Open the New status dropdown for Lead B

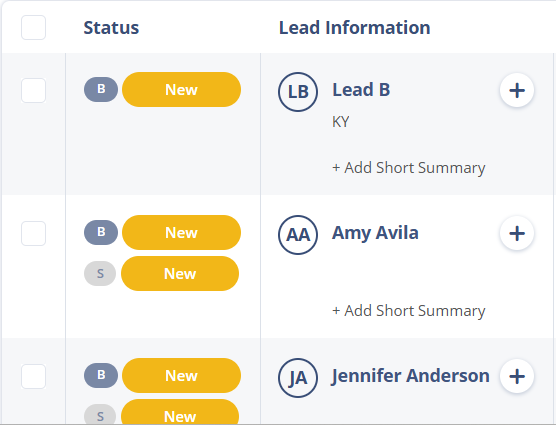pyautogui.click(x=182, y=89)
